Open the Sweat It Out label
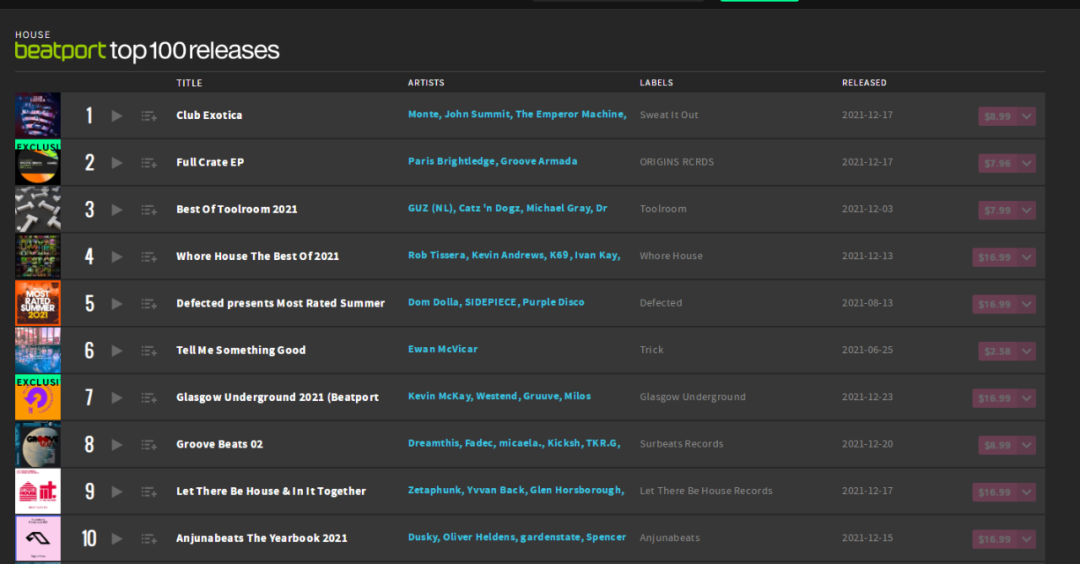Image resolution: width=1080 pixels, height=564 pixels. tap(669, 115)
